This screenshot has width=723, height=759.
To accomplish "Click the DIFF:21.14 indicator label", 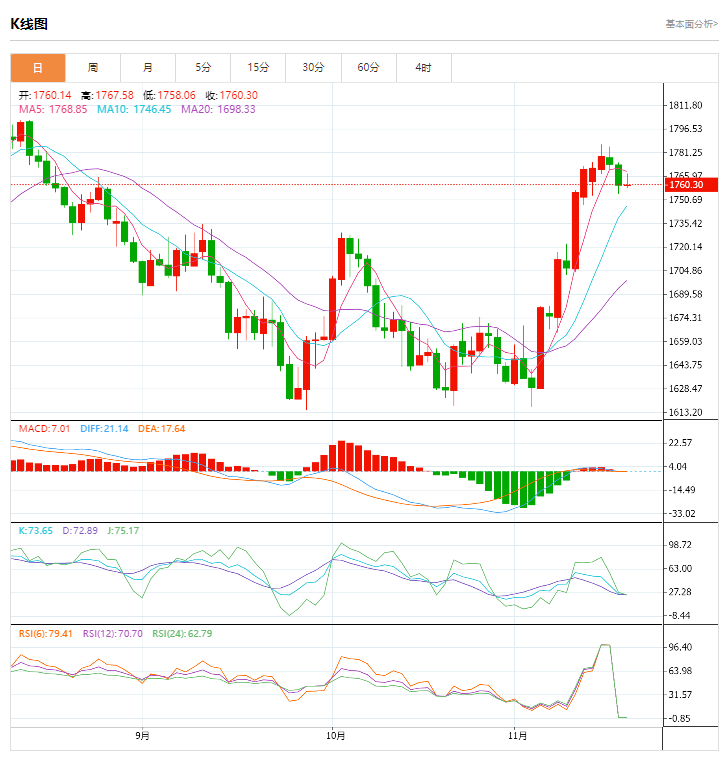I will (x=105, y=429).
